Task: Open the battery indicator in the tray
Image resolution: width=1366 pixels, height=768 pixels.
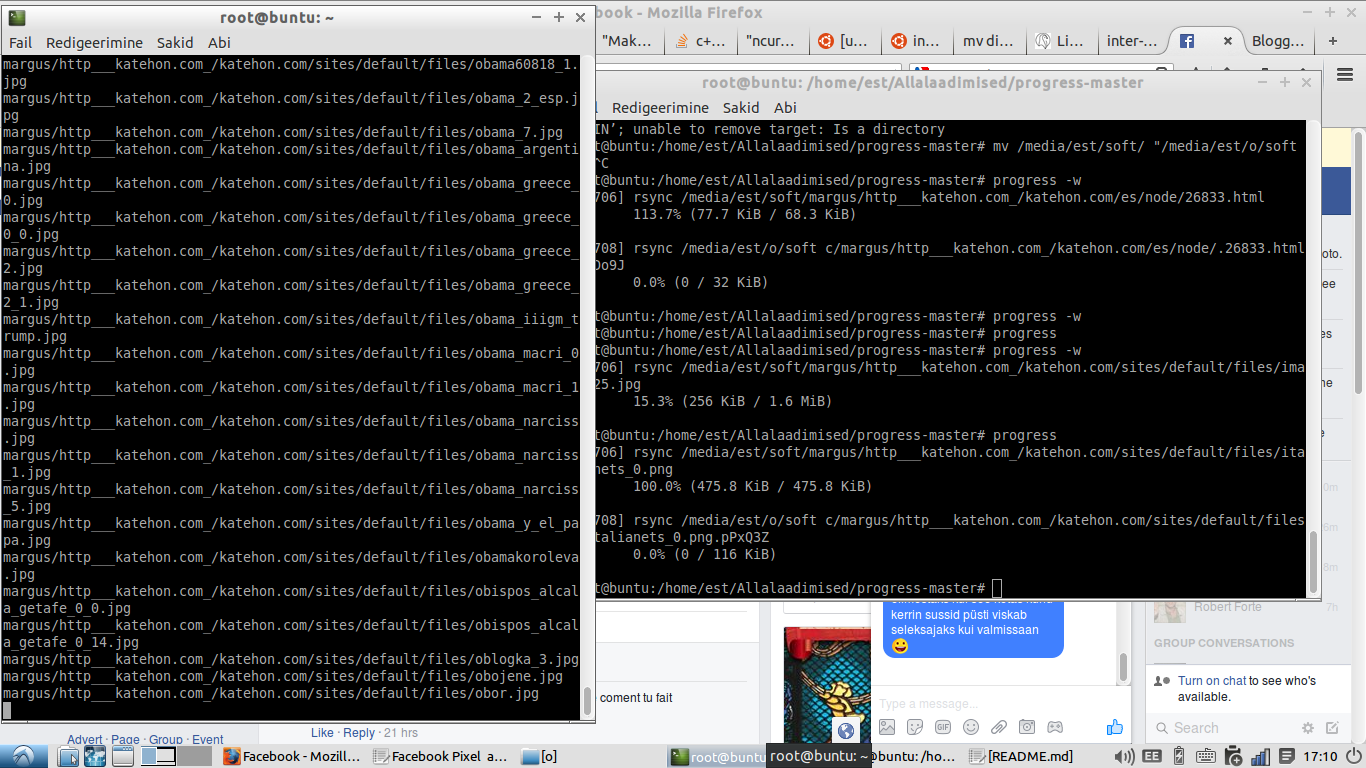Action: click(x=1178, y=756)
